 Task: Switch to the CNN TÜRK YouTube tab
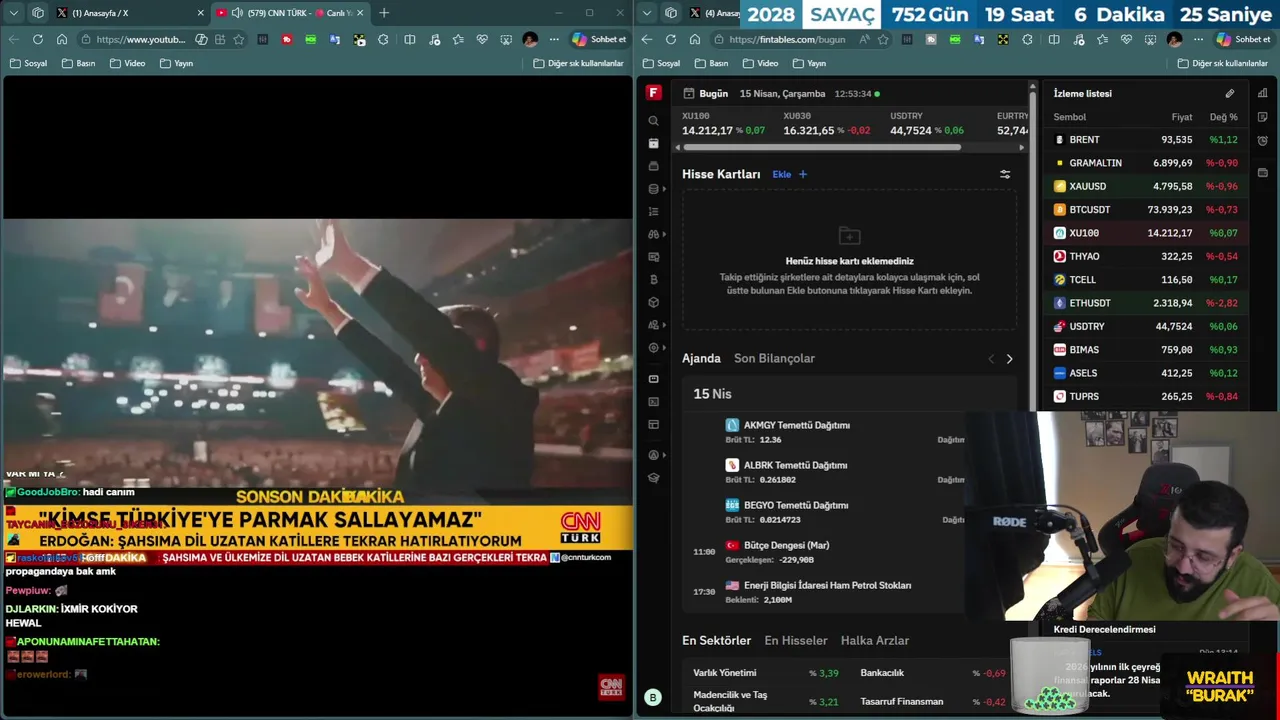pyautogui.click(x=290, y=13)
